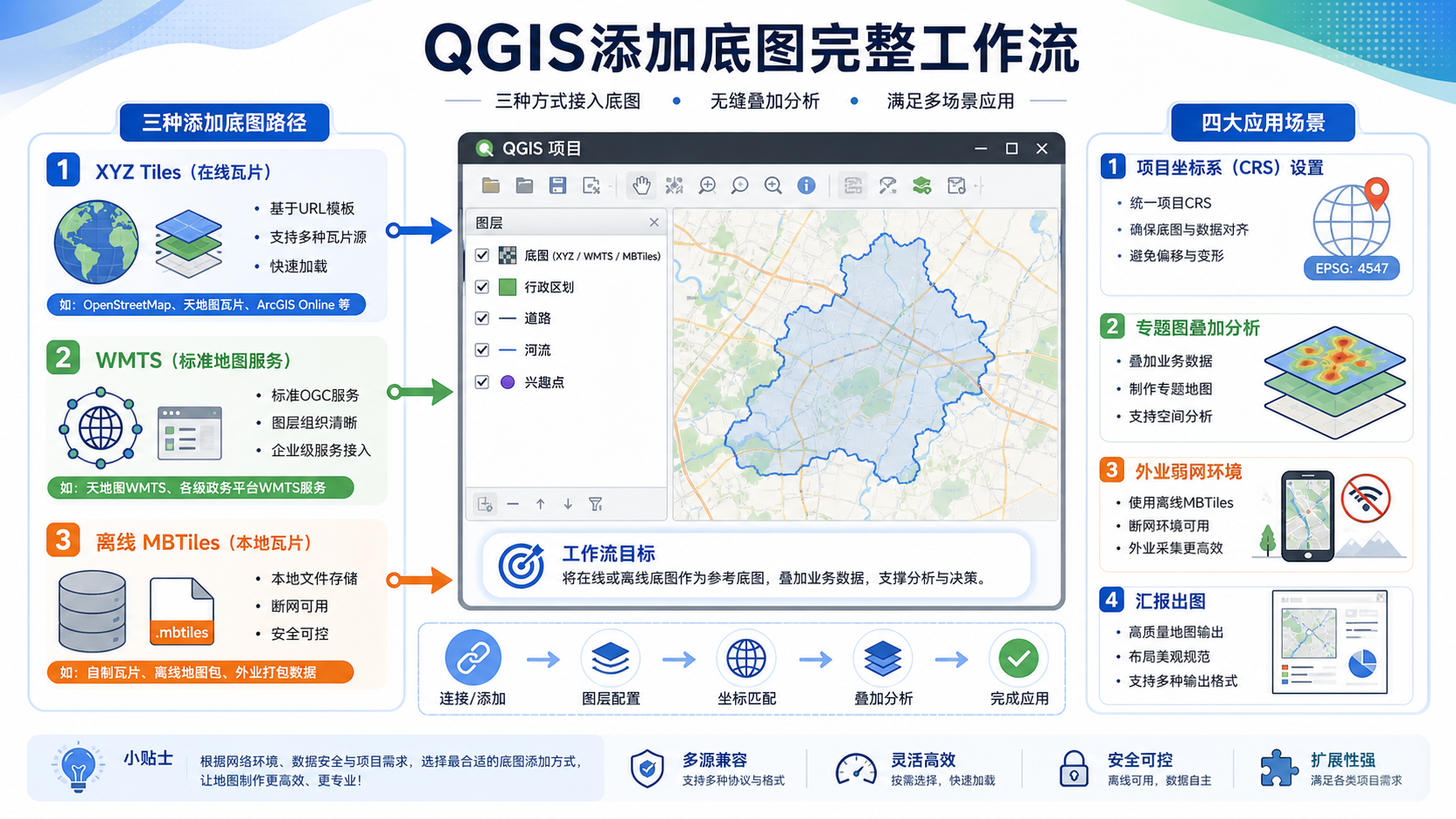Click the filter funnel icon in Layers panel
Screen dimensions: 1456x819
click(x=596, y=504)
